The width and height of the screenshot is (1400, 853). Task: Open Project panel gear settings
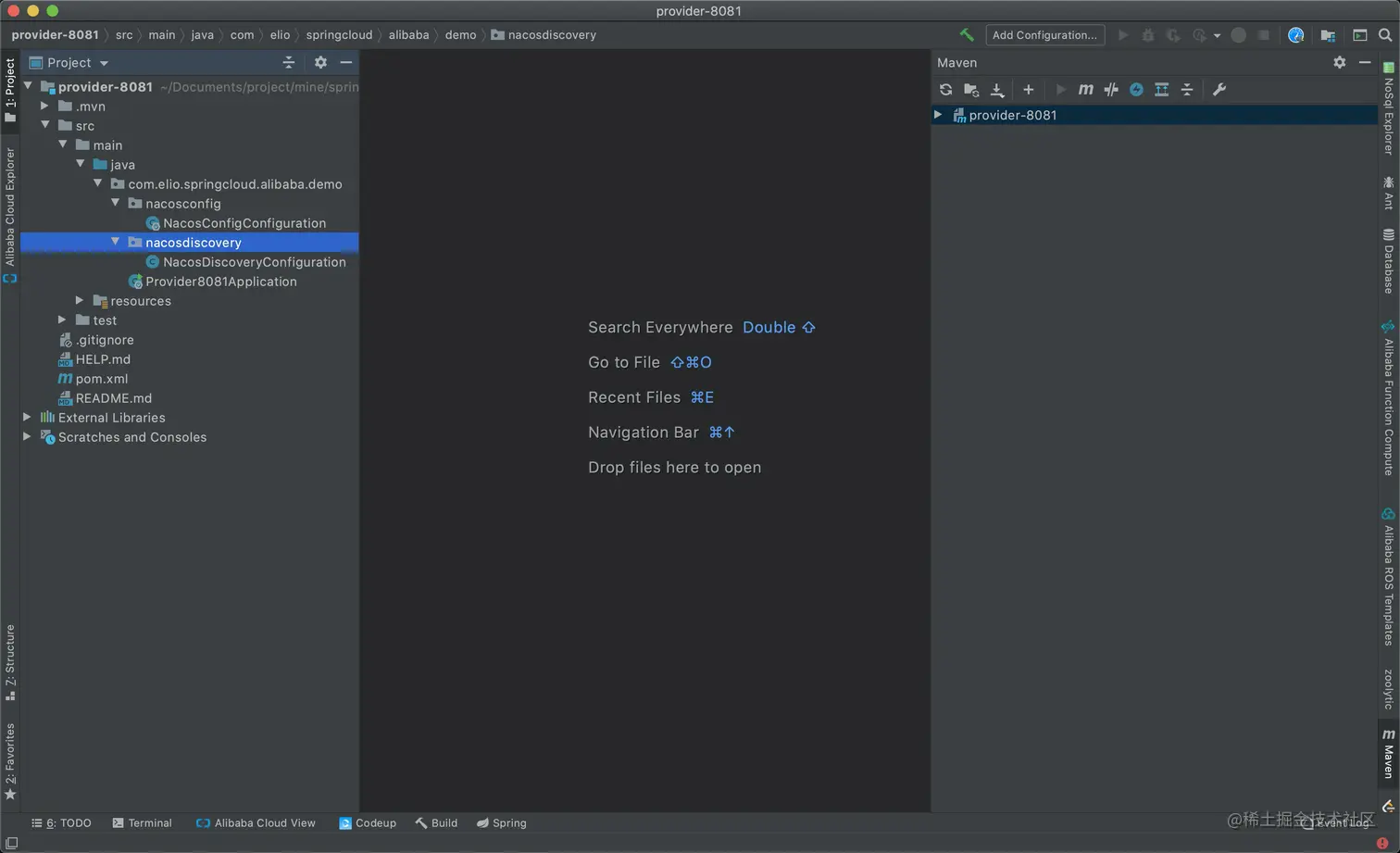click(320, 62)
